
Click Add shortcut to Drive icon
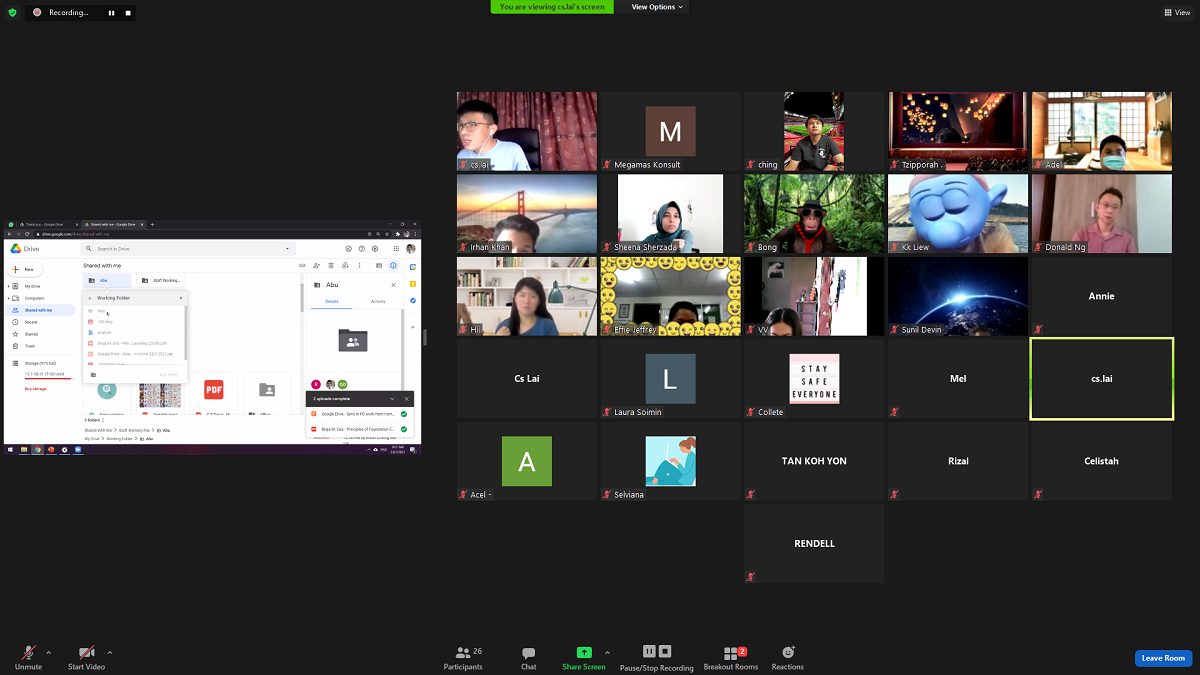[x=345, y=266]
